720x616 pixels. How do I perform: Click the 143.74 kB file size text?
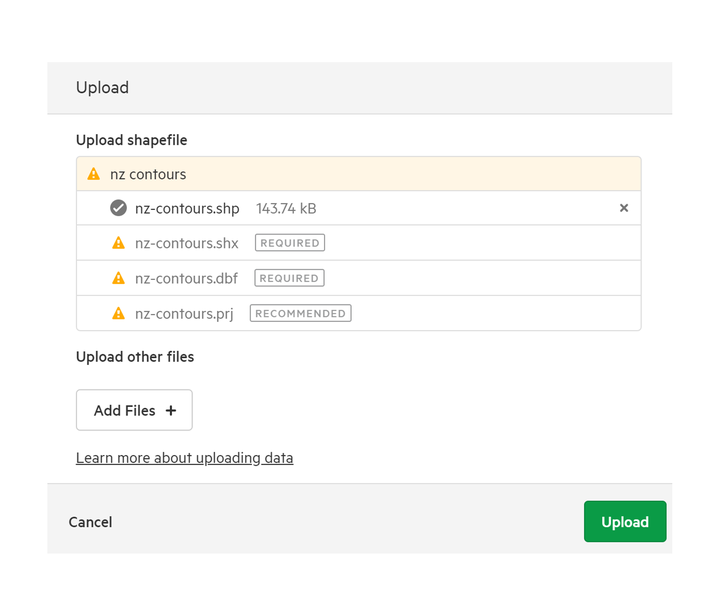pos(286,208)
